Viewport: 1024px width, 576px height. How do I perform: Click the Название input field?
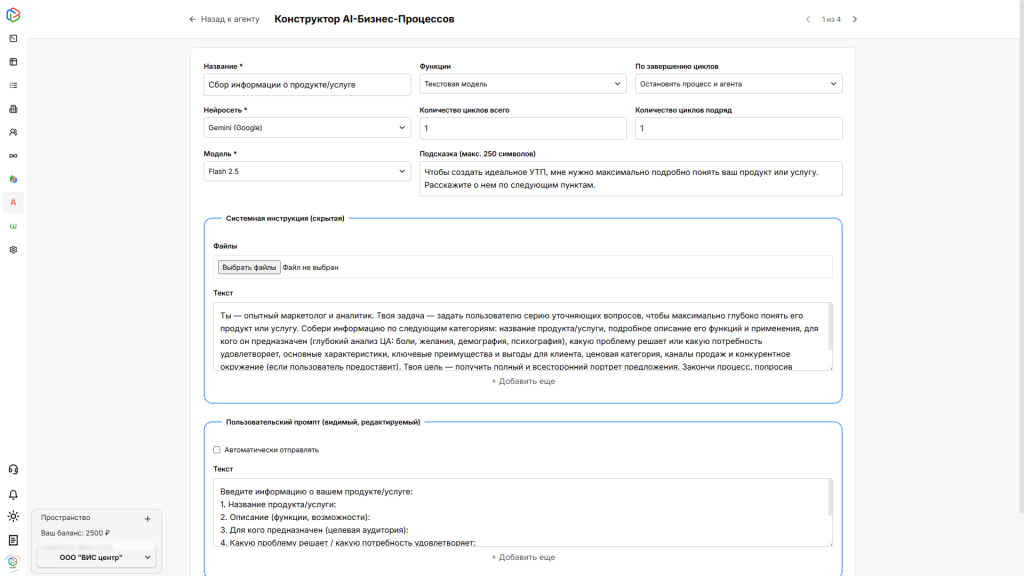click(307, 85)
